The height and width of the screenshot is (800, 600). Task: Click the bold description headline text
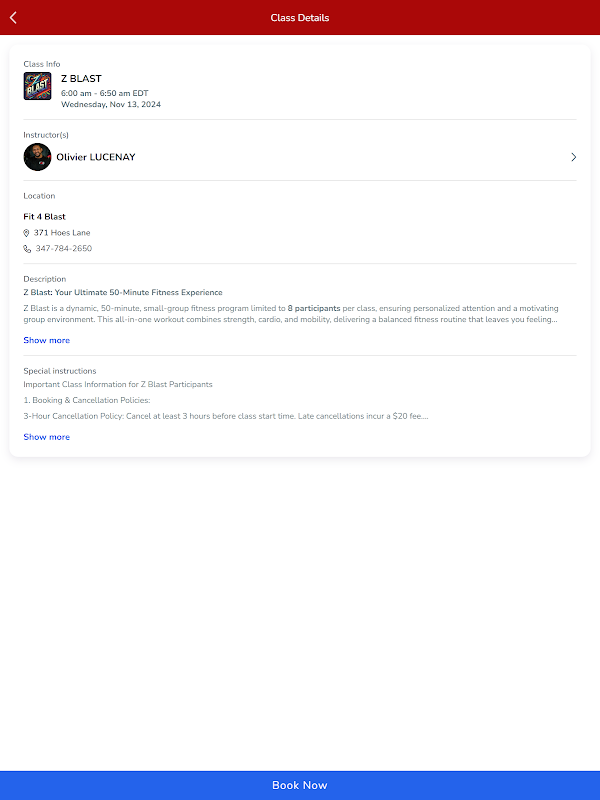[x=123, y=292]
